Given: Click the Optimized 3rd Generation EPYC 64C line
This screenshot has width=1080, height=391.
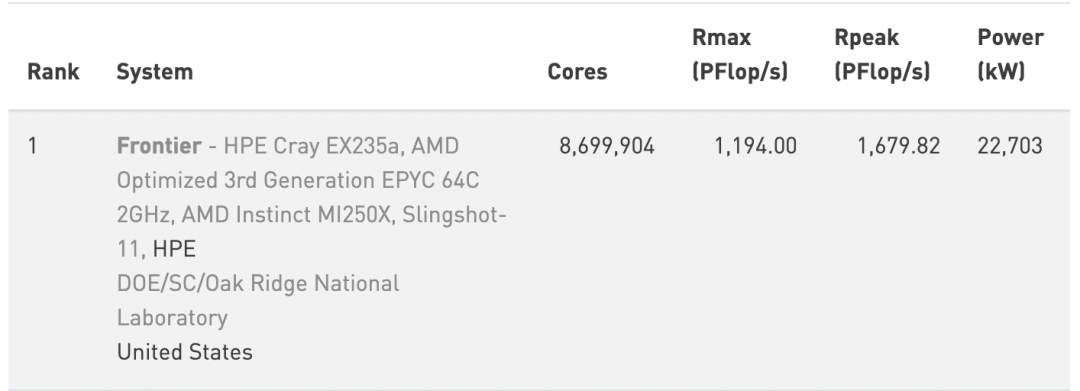Looking at the screenshot, I should [298, 180].
